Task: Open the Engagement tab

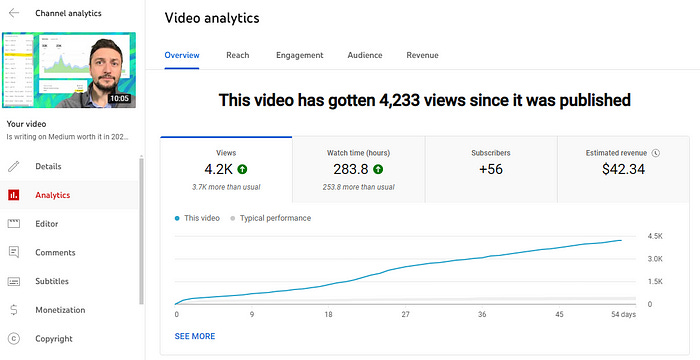Action: pos(300,55)
